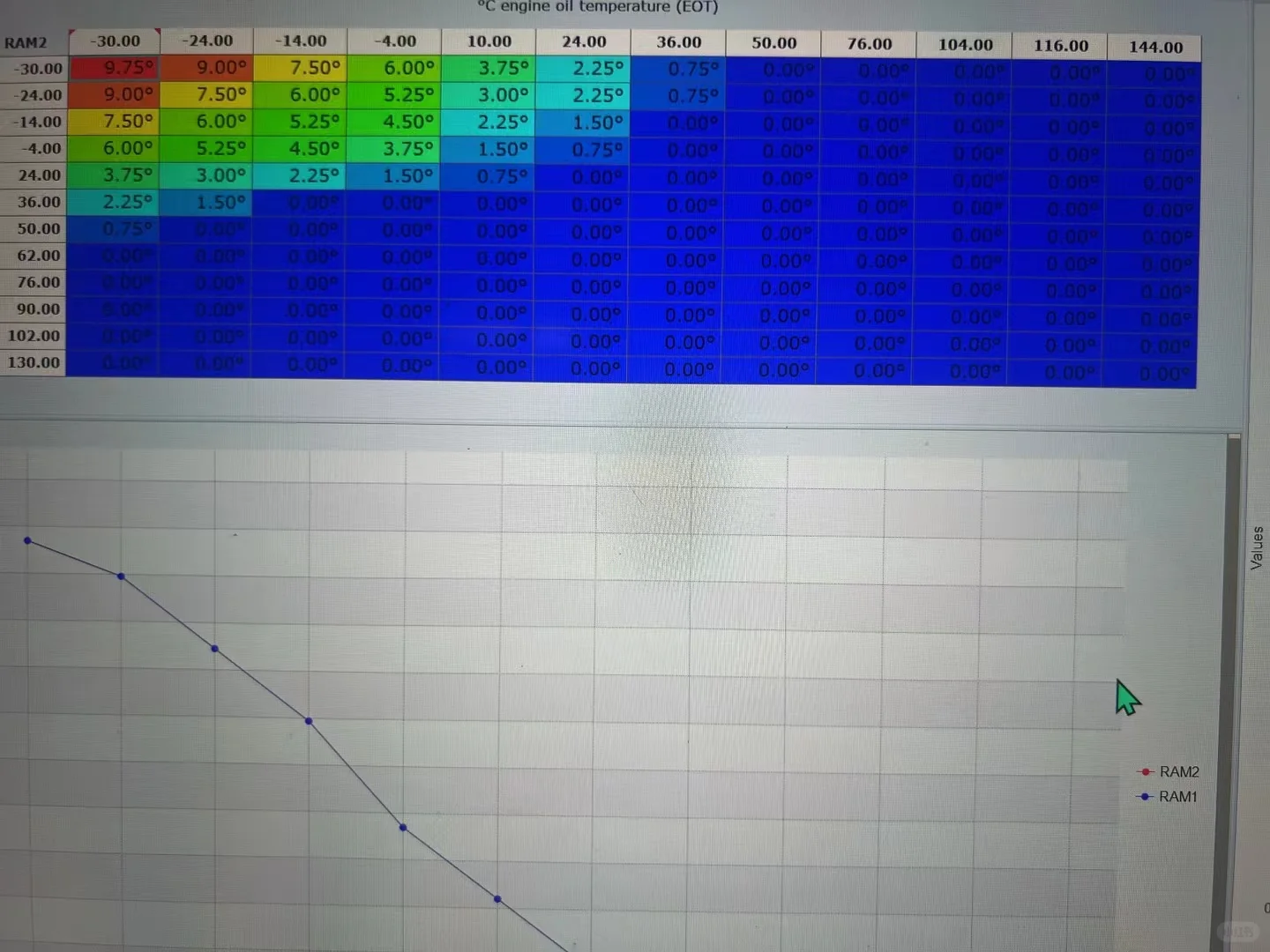Click the 116.00 column header
The image size is (1270, 952).
pyautogui.click(x=1060, y=45)
